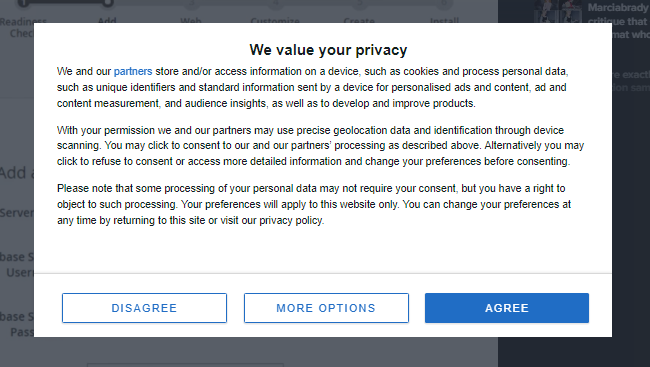Click the dimmed 'Add a' page heading

[x=17, y=173]
